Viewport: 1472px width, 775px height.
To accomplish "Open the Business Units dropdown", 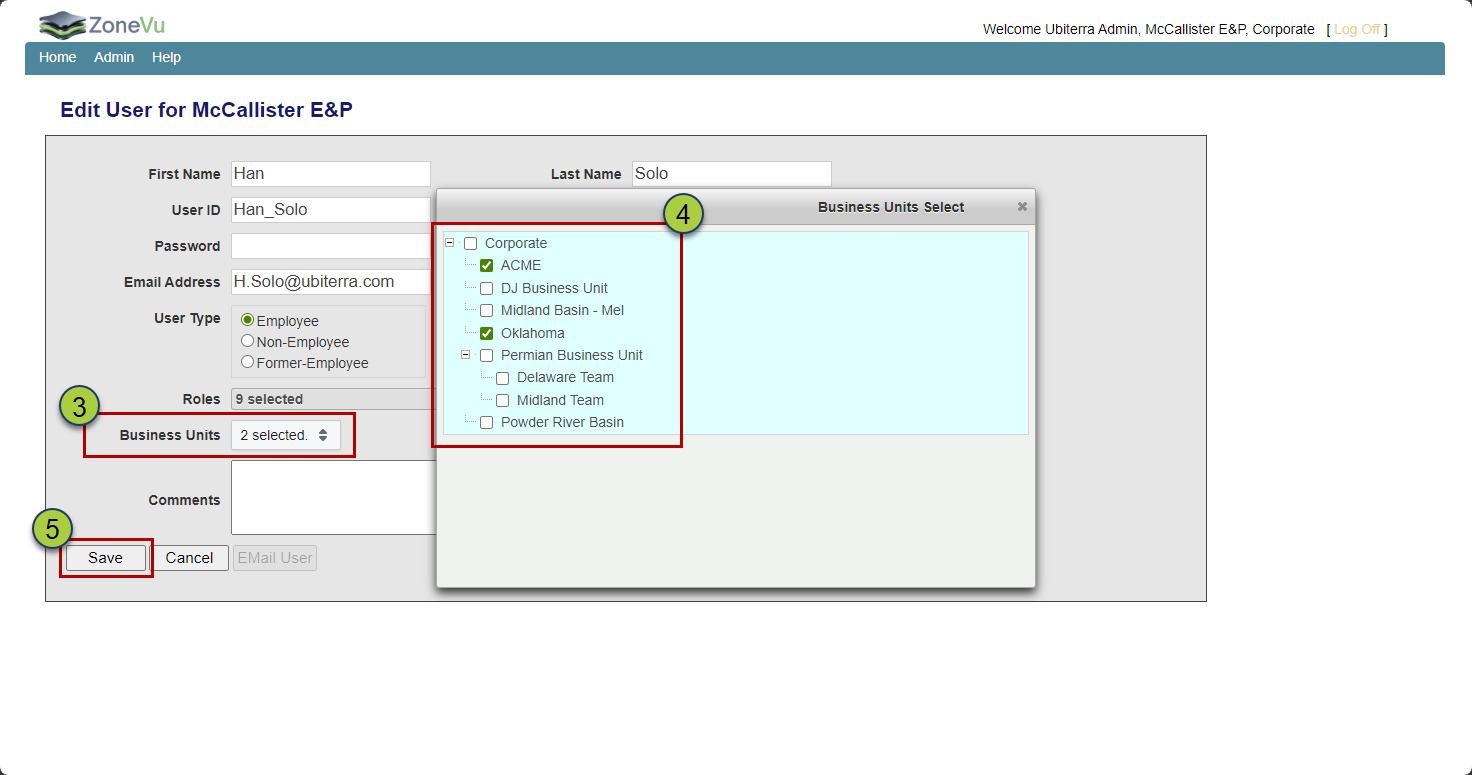I will [285, 435].
